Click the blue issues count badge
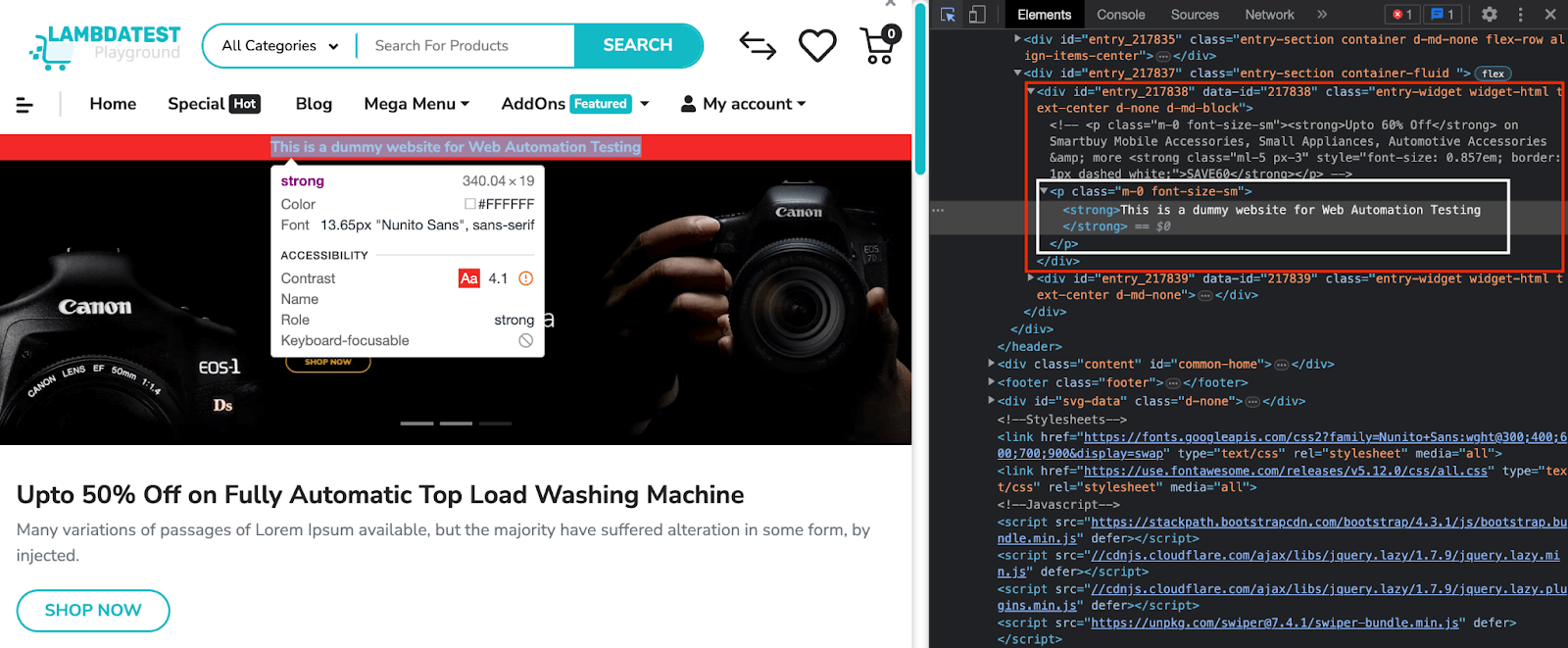The width and height of the screenshot is (1568, 648). tap(1443, 15)
